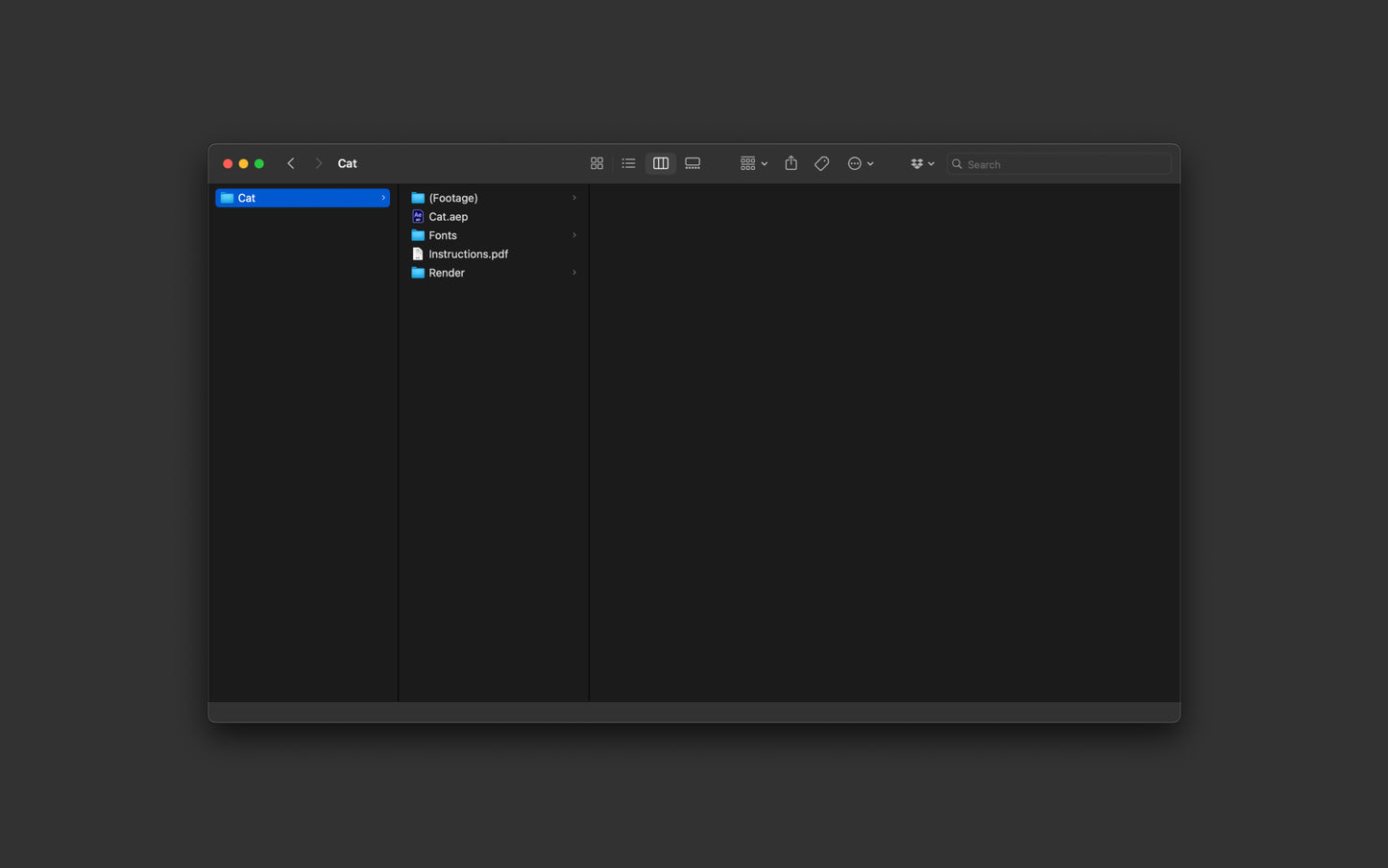
Task: Open the Dropbox toolbar menu
Action: (922, 163)
